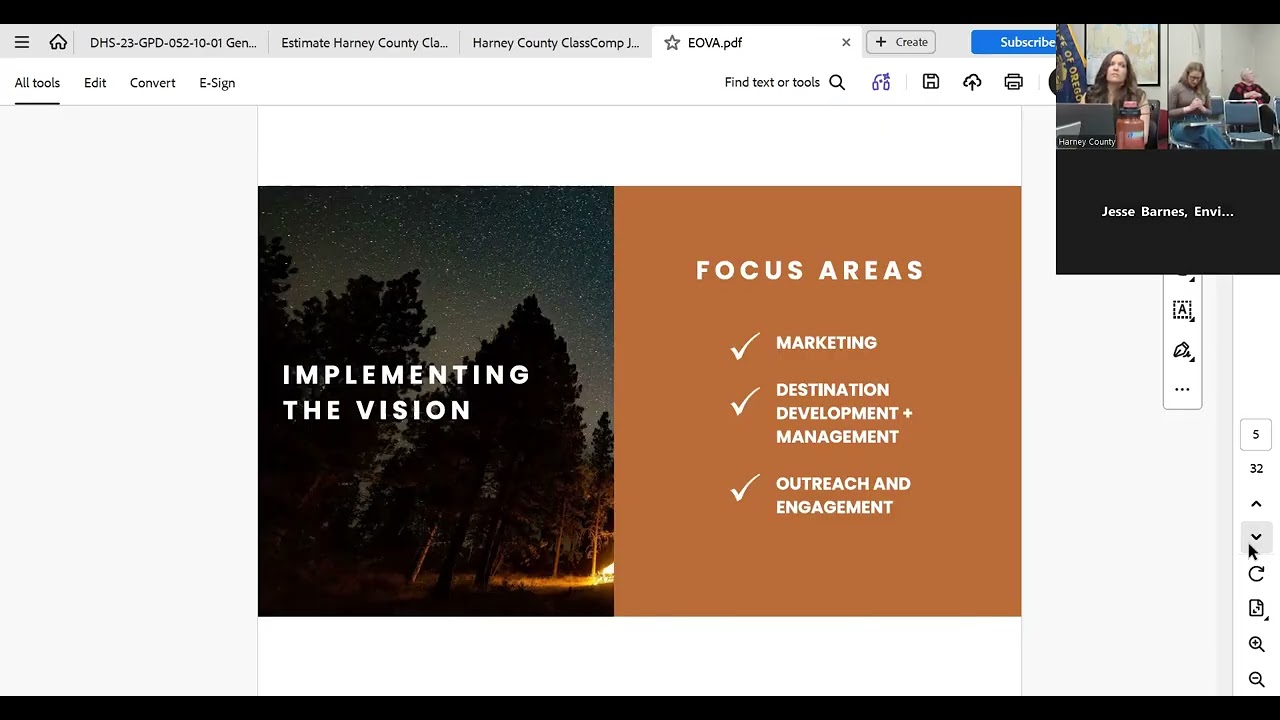The width and height of the screenshot is (1280, 720).
Task: Click DESTINATION DEVELOPMENT + MANAGEMENT text
Action: click(844, 413)
